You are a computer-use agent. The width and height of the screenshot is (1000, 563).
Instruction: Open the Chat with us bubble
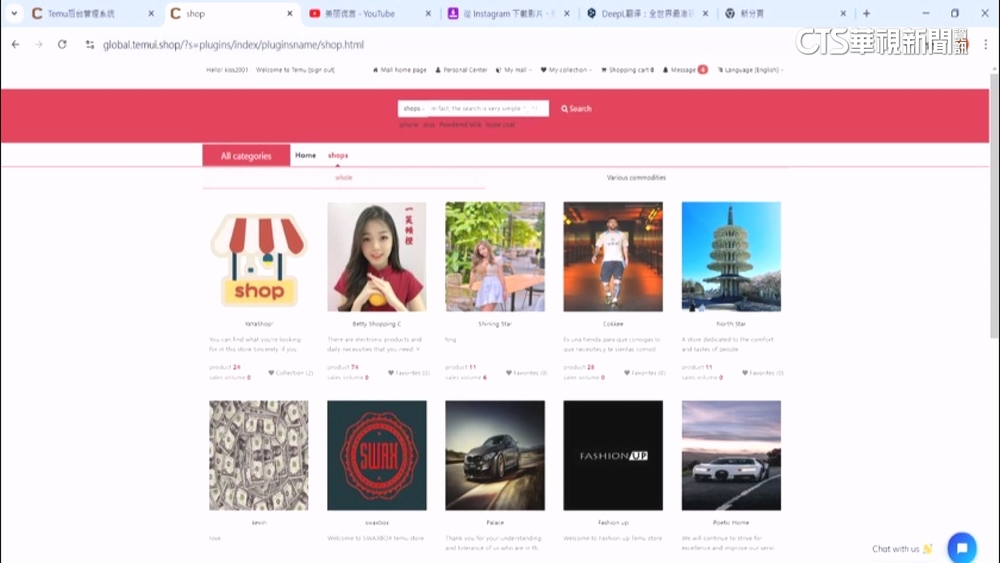961,548
